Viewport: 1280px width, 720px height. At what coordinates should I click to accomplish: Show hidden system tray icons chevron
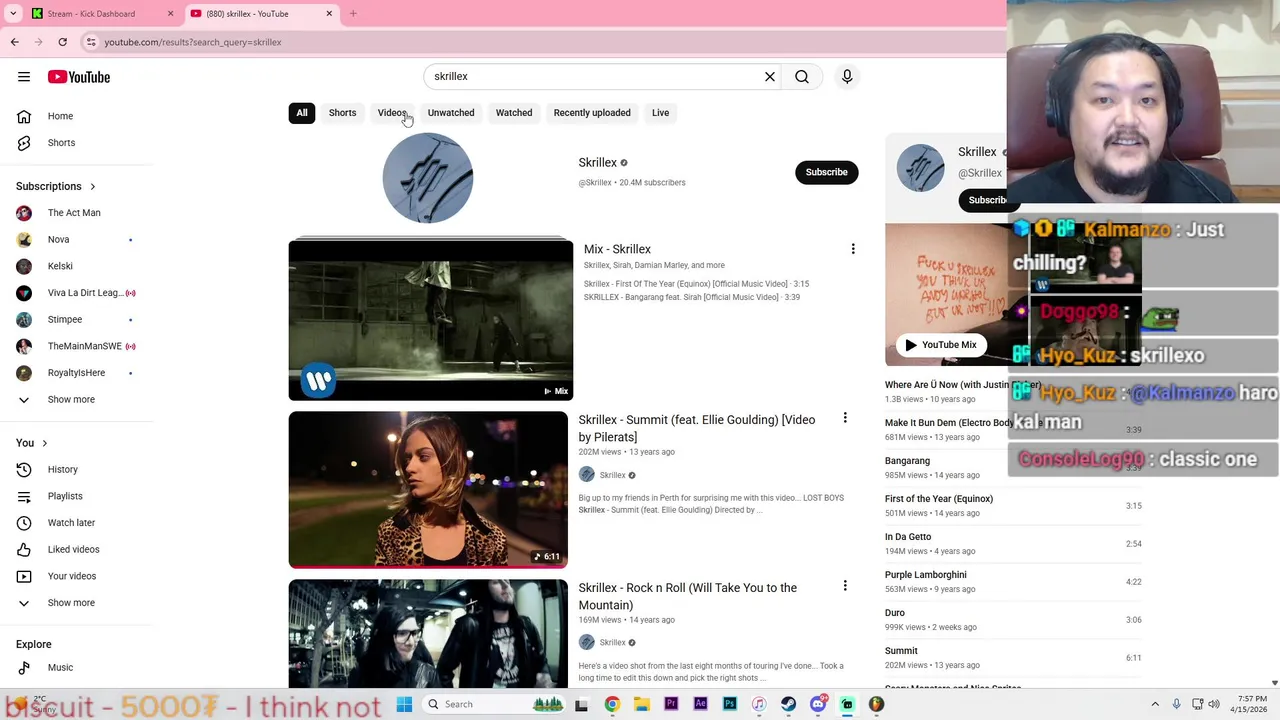point(1155,704)
